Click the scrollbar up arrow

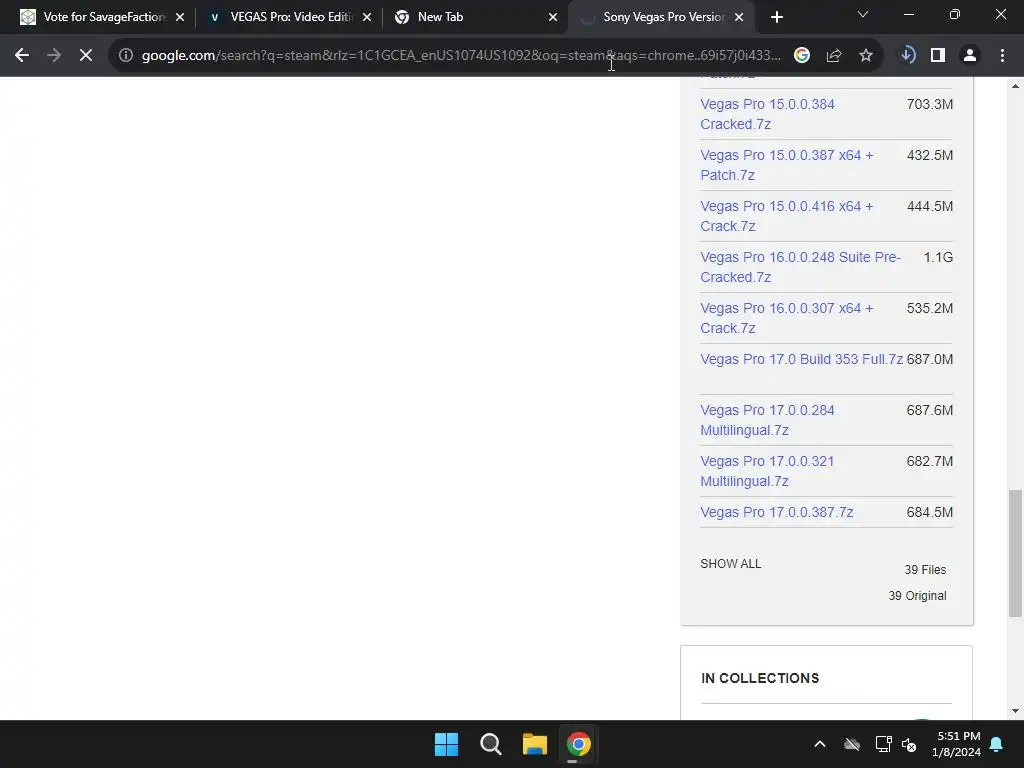click(1015, 86)
